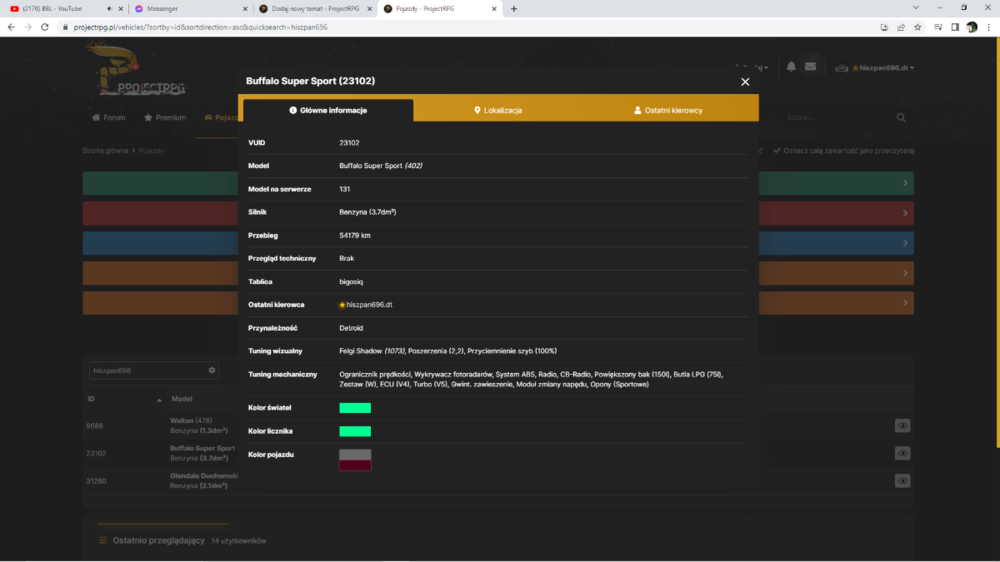
Task: Open the messages envelope icon
Action: coord(811,66)
